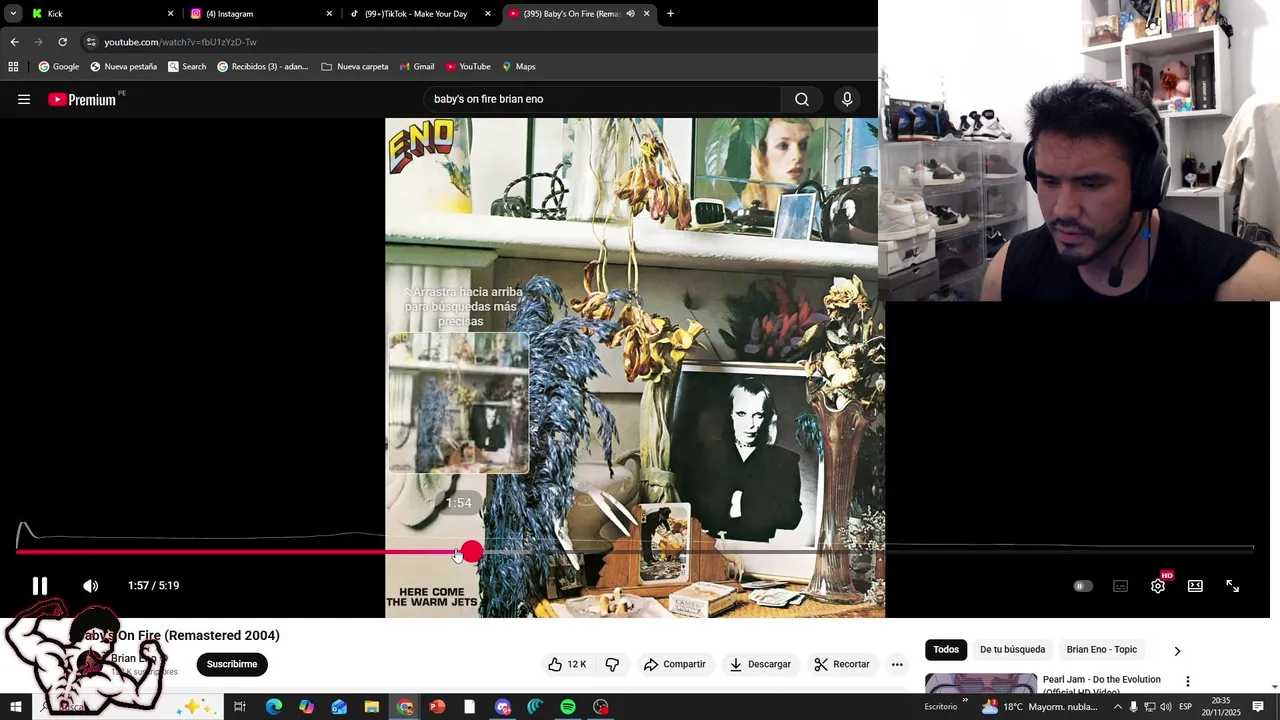Select the Todos filter chip
Viewport: 1280px width, 720px height.
coord(946,650)
